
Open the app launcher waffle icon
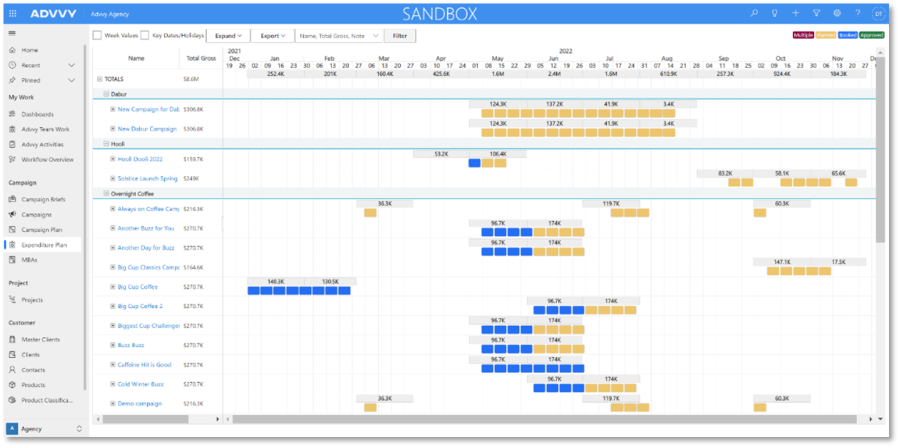[x=13, y=14]
